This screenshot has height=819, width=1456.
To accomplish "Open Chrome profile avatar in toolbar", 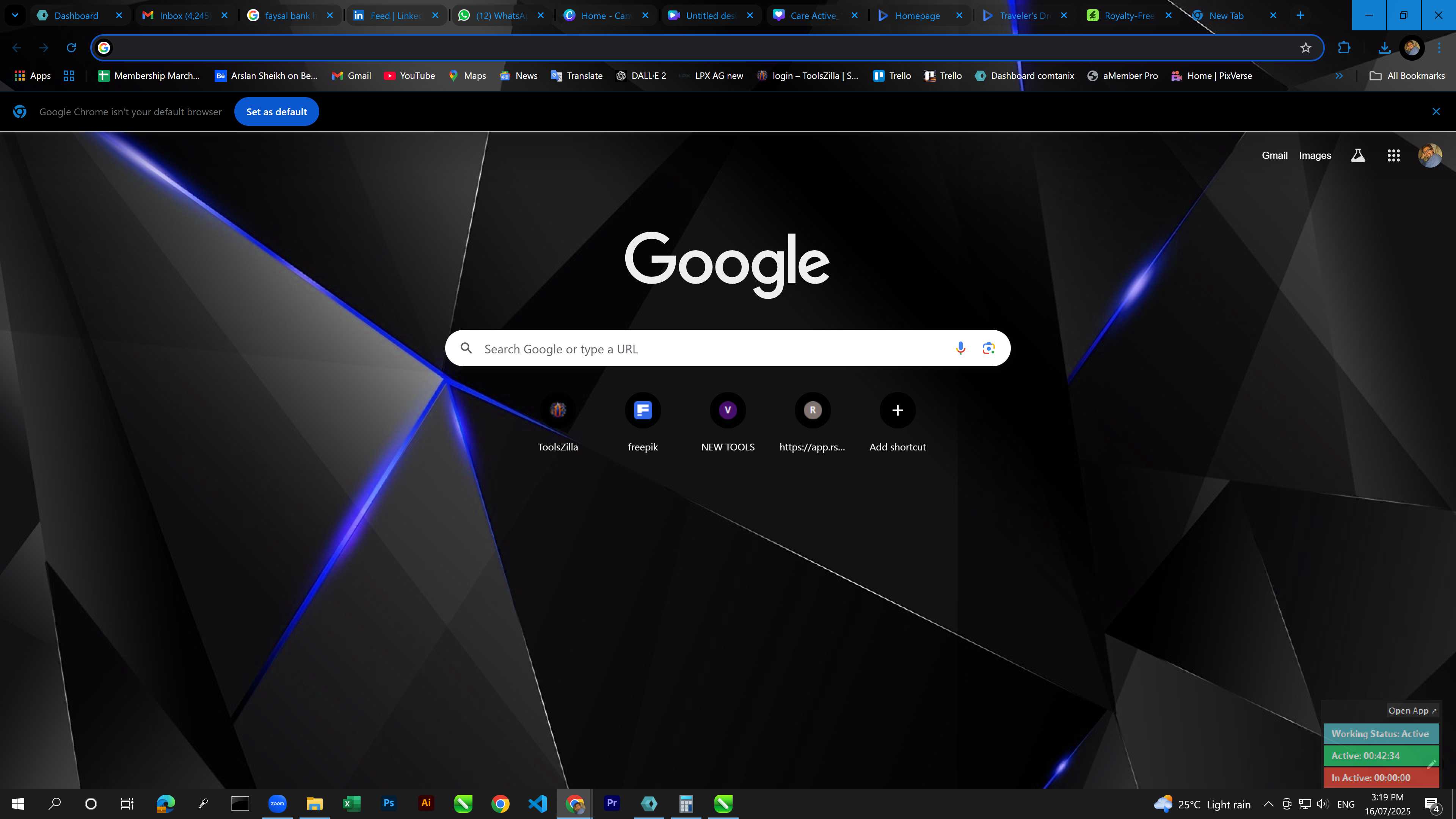I will [x=1412, y=47].
